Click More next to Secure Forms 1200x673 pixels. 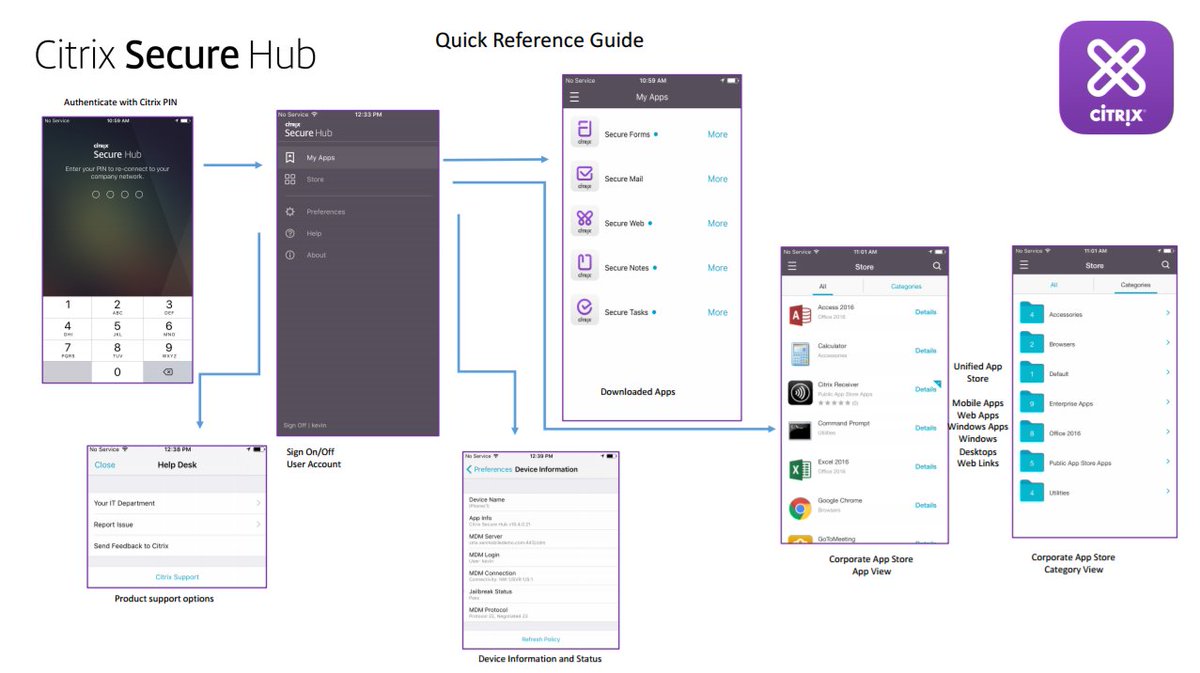(717, 134)
